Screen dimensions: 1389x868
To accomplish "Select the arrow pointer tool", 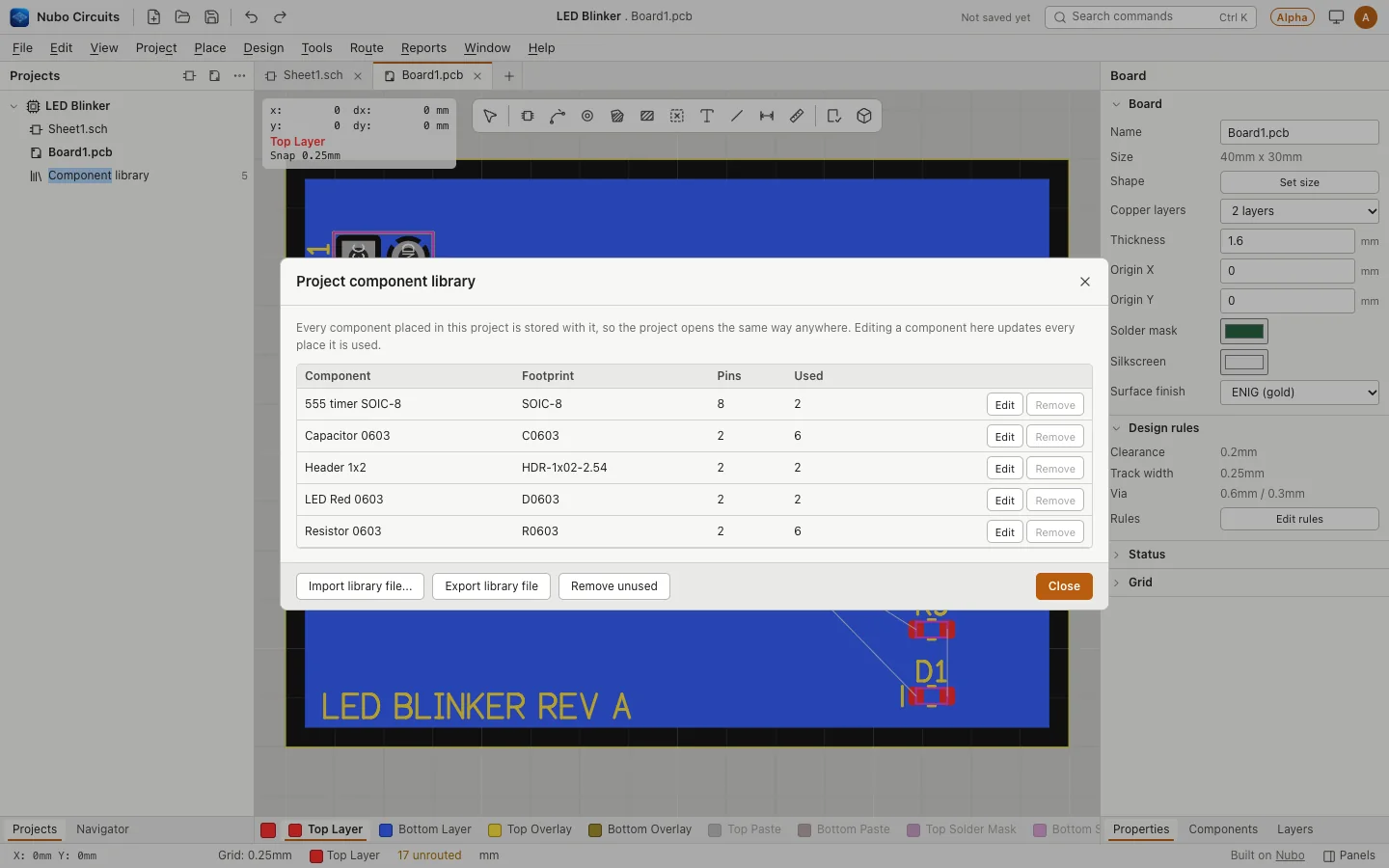I will point(490,116).
